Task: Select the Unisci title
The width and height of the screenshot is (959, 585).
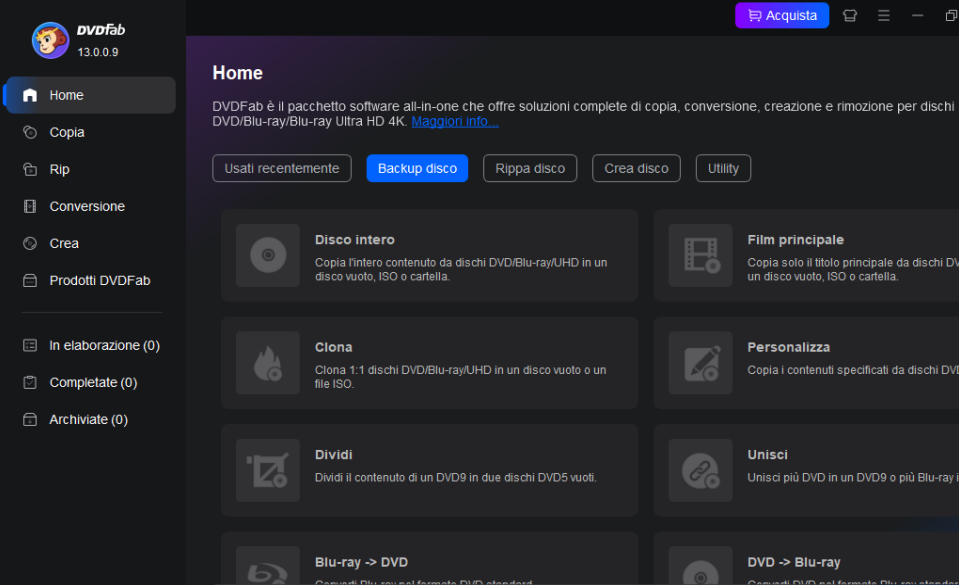Action: coord(768,455)
